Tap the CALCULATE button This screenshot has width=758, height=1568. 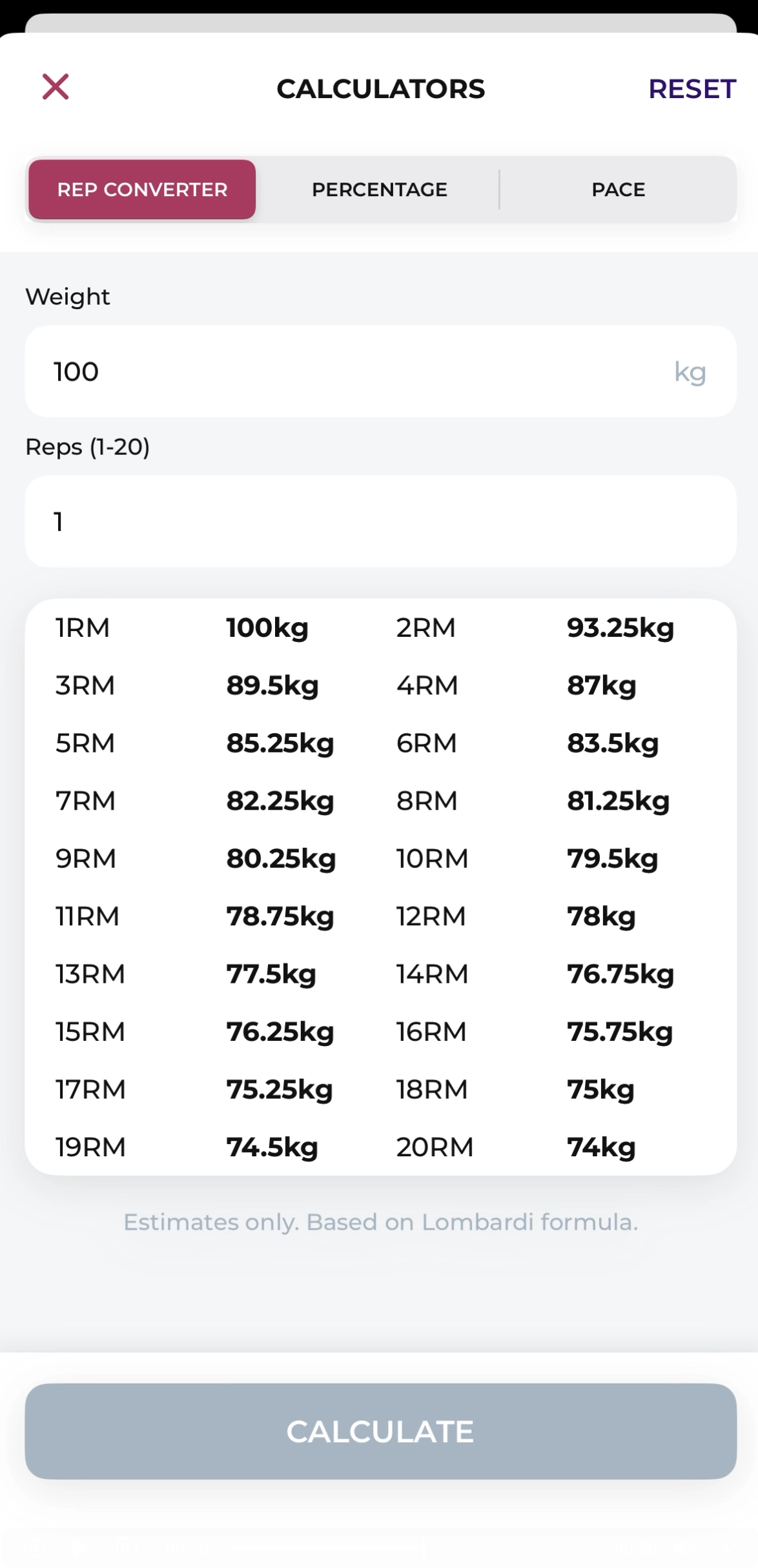pyautogui.click(x=380, y=1431)
